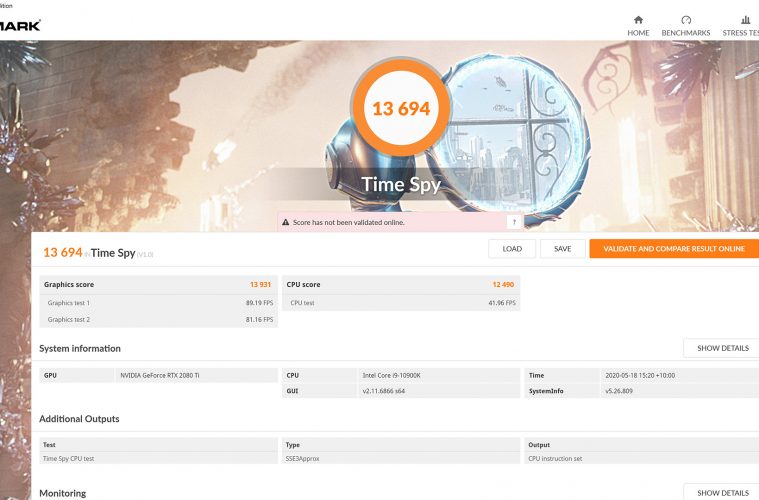
Task: Click the 13 694 score circle
Action: (401, 108)
